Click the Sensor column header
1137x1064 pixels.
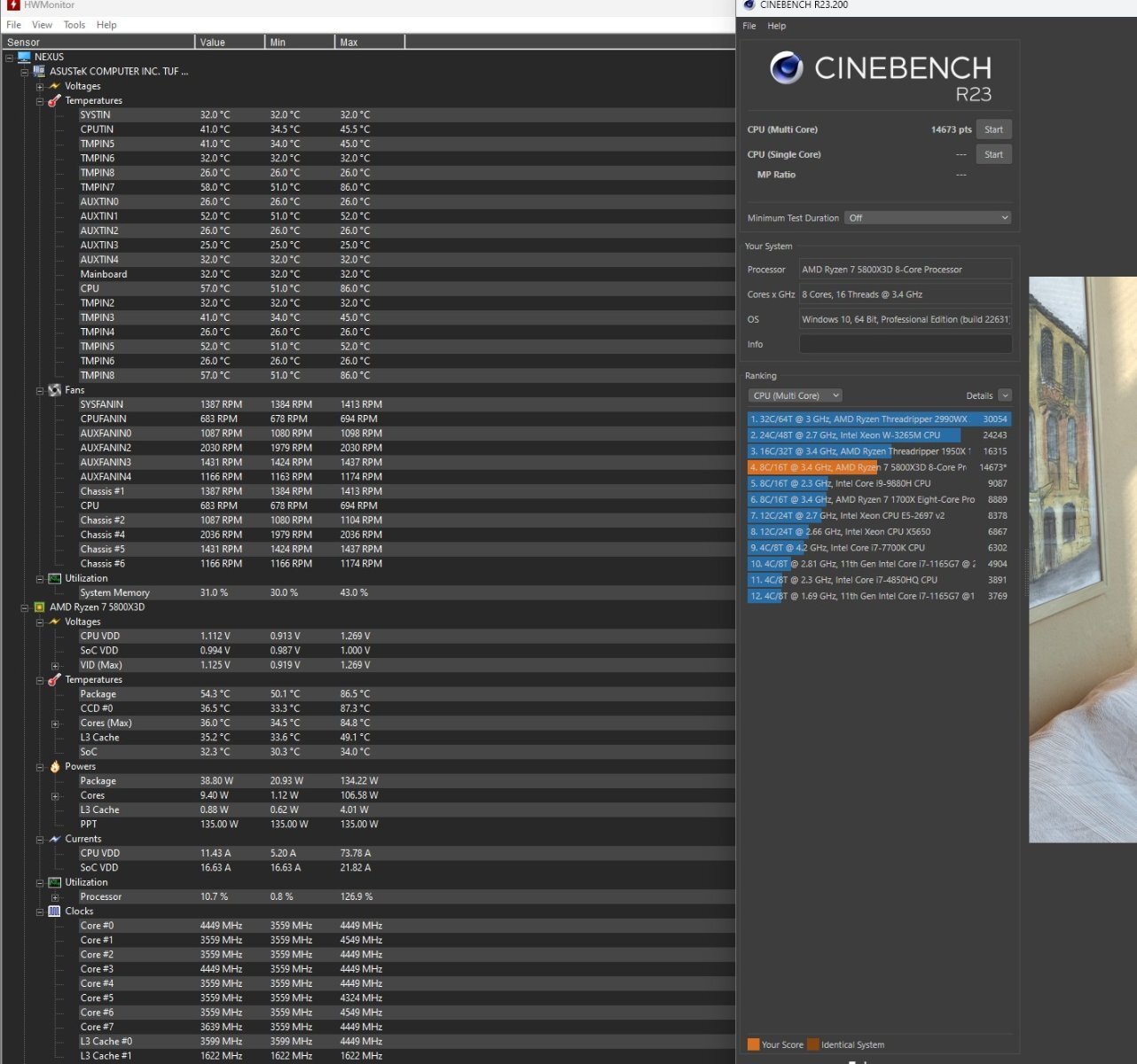click(98, 42)
